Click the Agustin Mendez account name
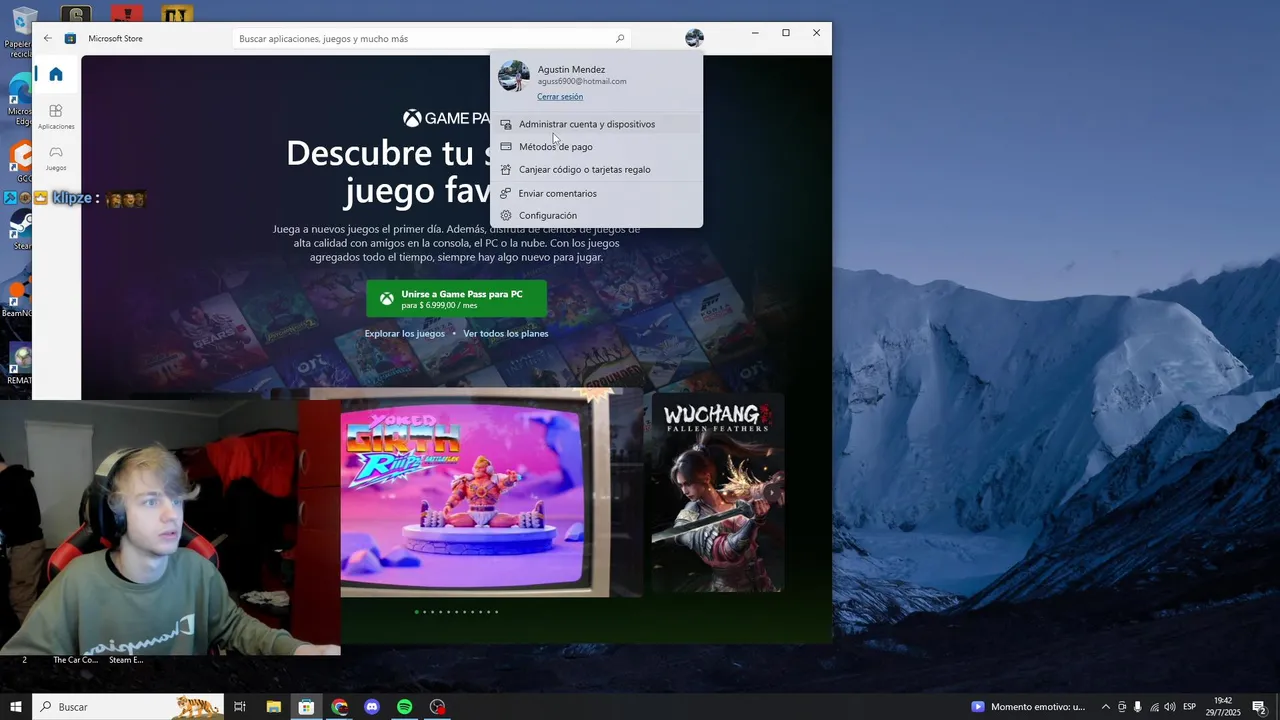Viewport: 1280px width, 720px height. pyautogui.click(x=571, y=70)
